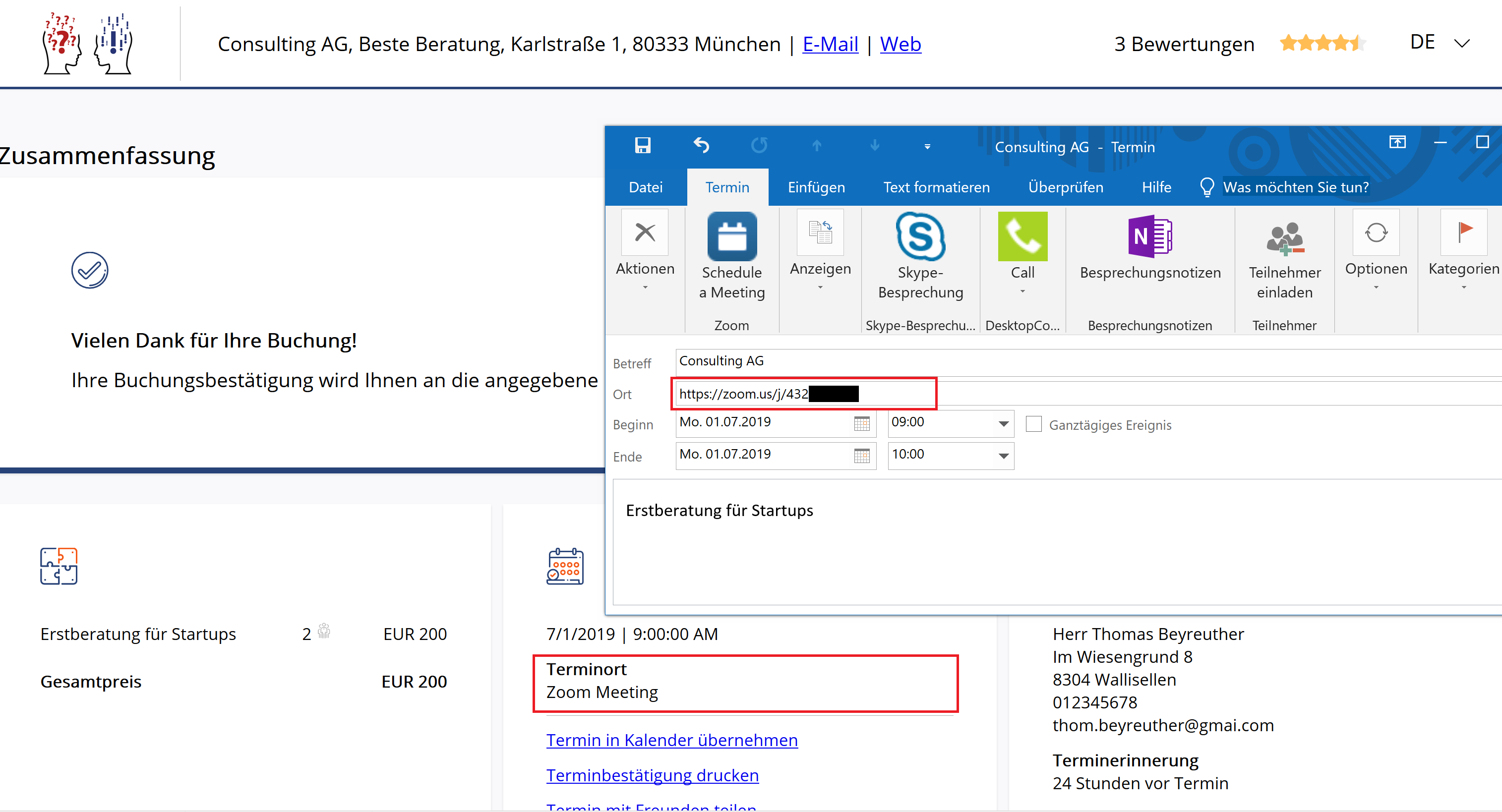Screen dimensions: 1502x812
Task: Click the calendar appointment icon
Action: 564,566
